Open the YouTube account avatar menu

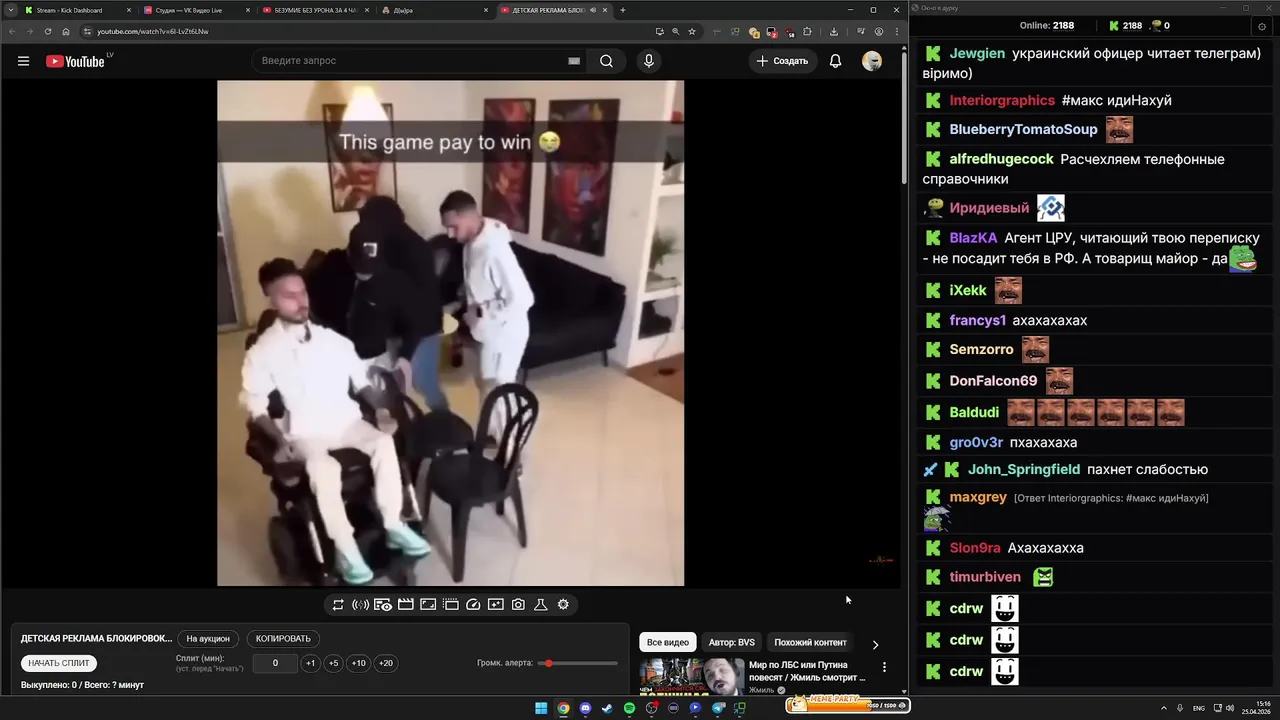point(872,61)
